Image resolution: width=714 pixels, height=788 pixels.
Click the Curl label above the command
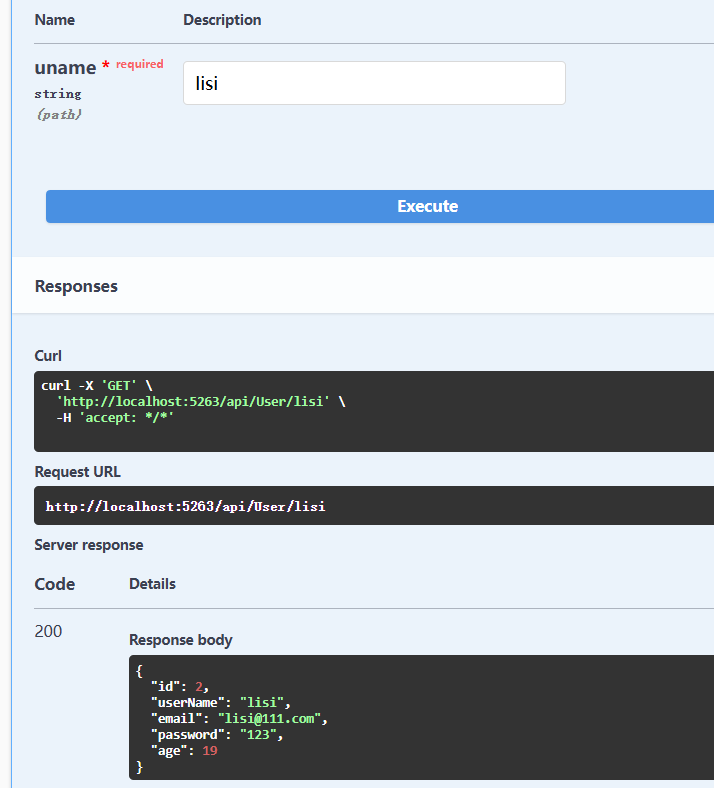click(x=48, y=356)
